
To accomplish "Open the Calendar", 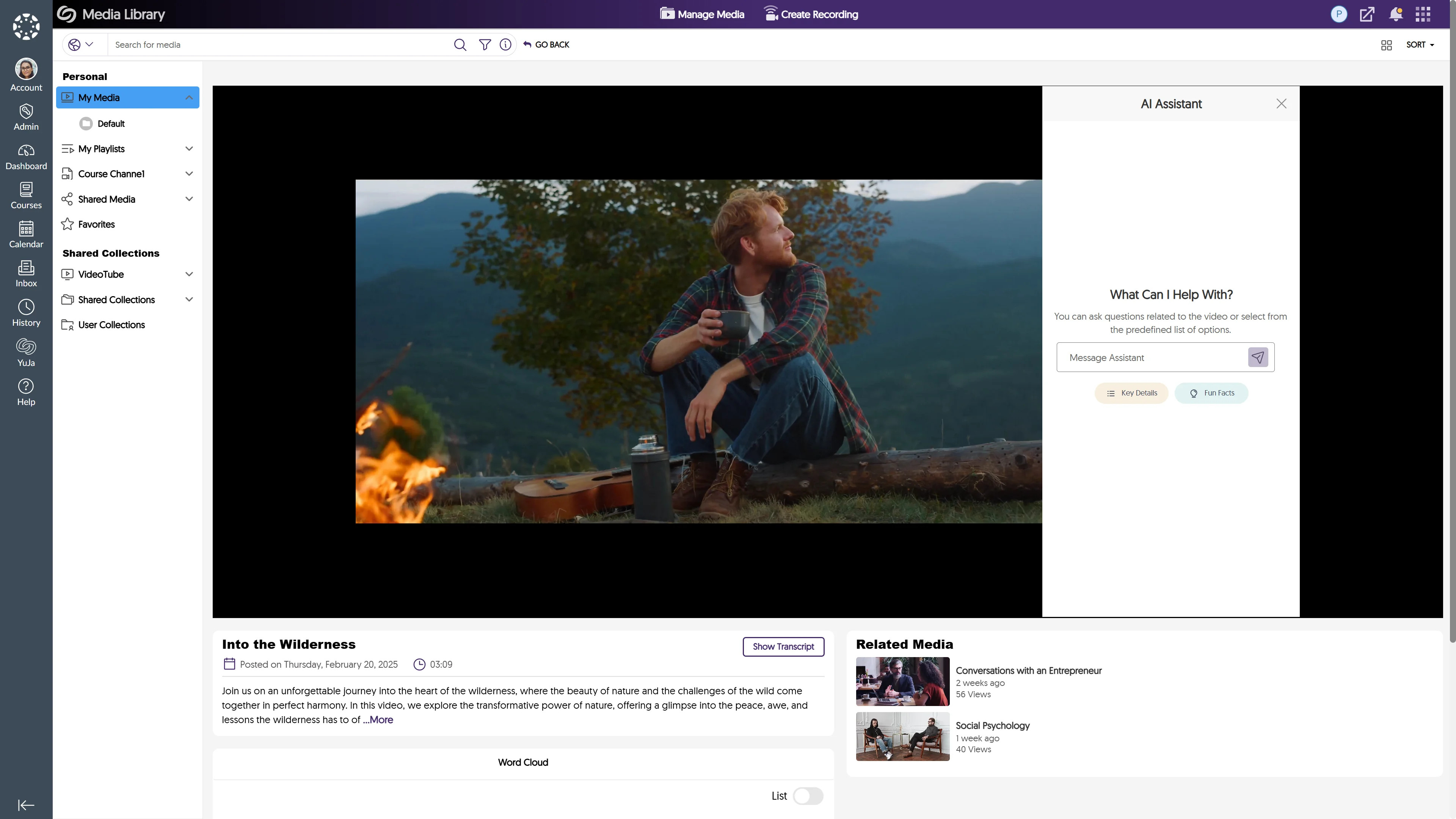I will click(26, 235).
